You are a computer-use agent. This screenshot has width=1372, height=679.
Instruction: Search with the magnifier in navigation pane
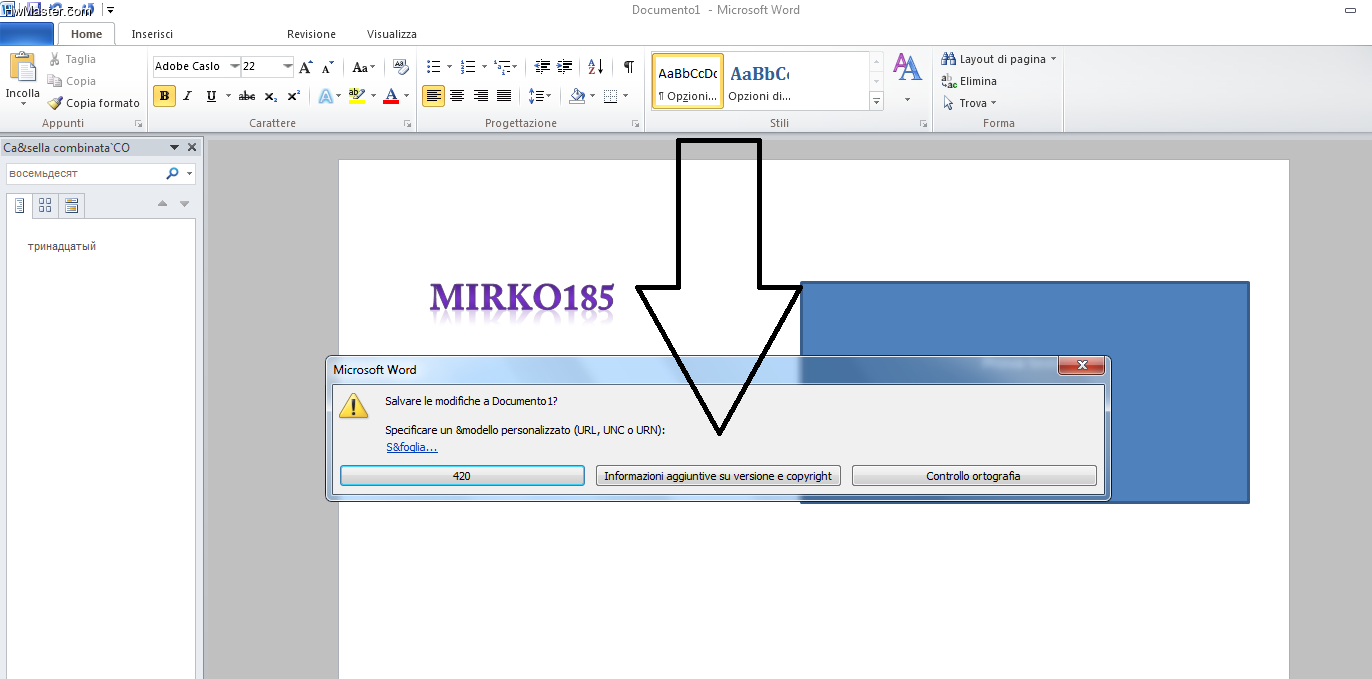click(172, 174)
